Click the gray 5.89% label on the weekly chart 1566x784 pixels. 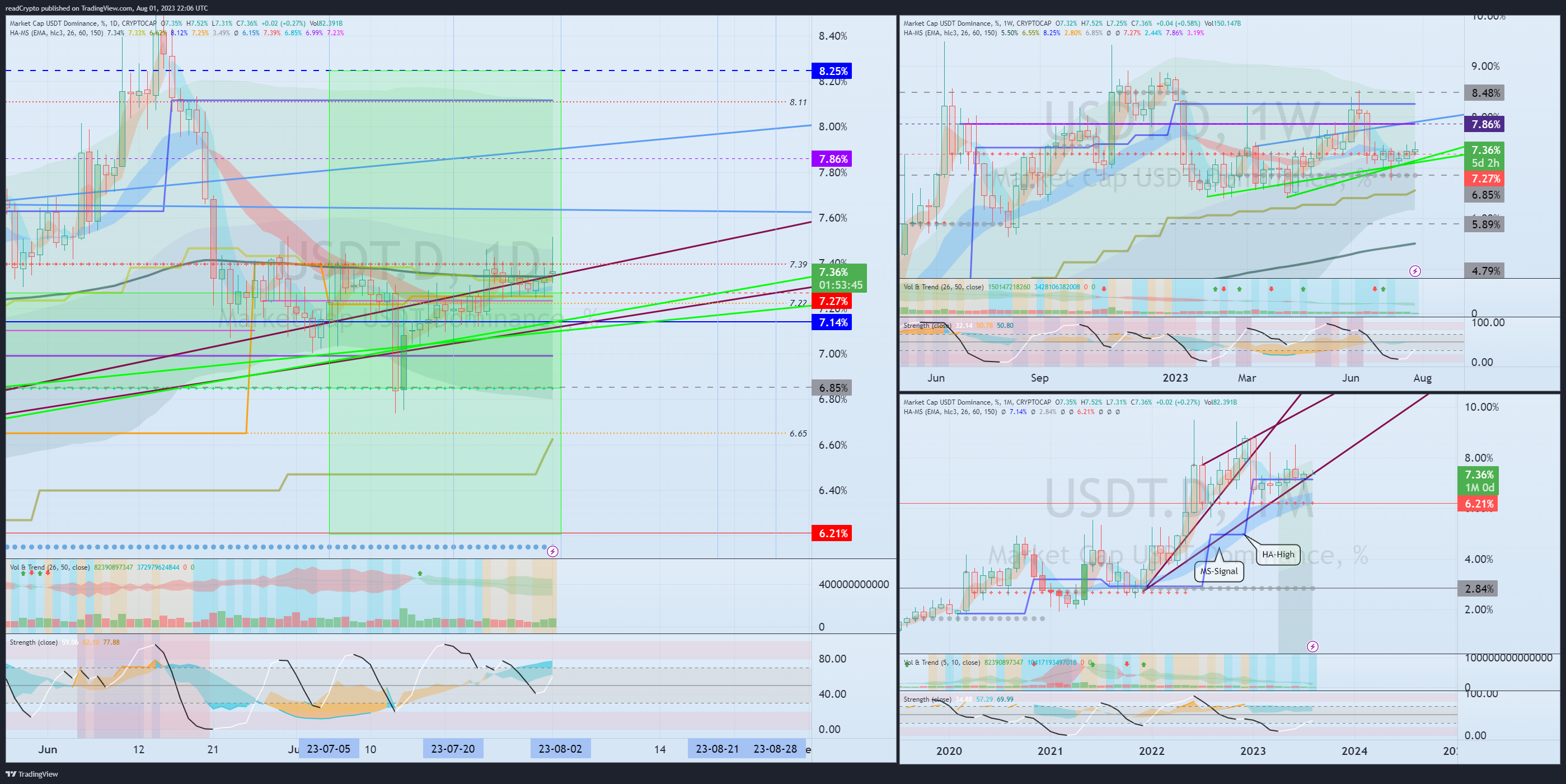click(x=1484, y=224)
